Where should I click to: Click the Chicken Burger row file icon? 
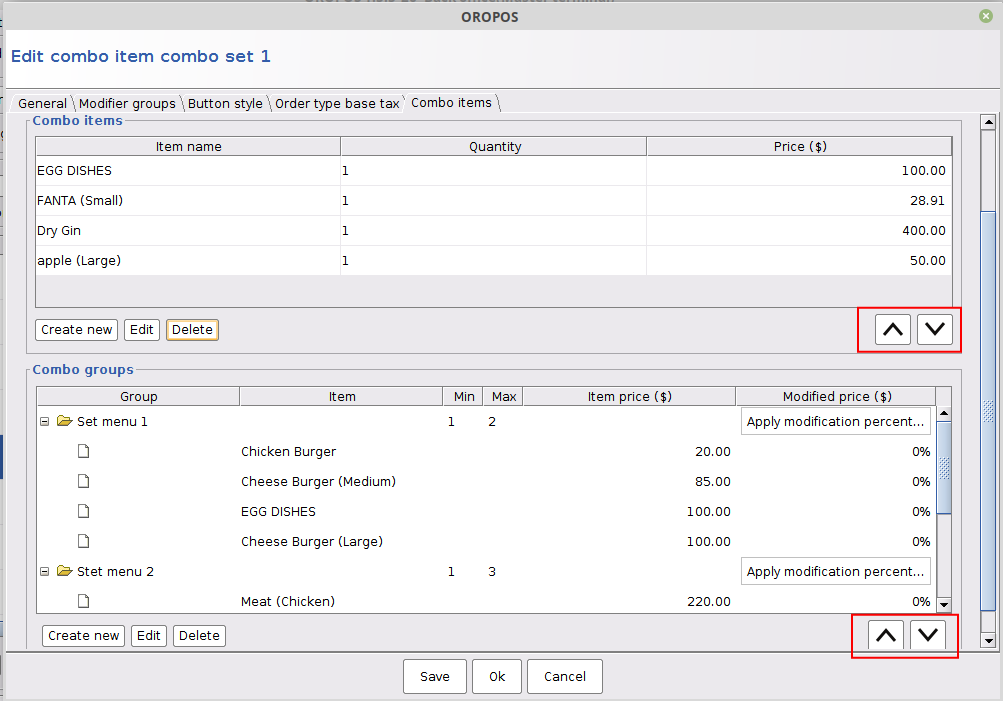pos(83,452)
